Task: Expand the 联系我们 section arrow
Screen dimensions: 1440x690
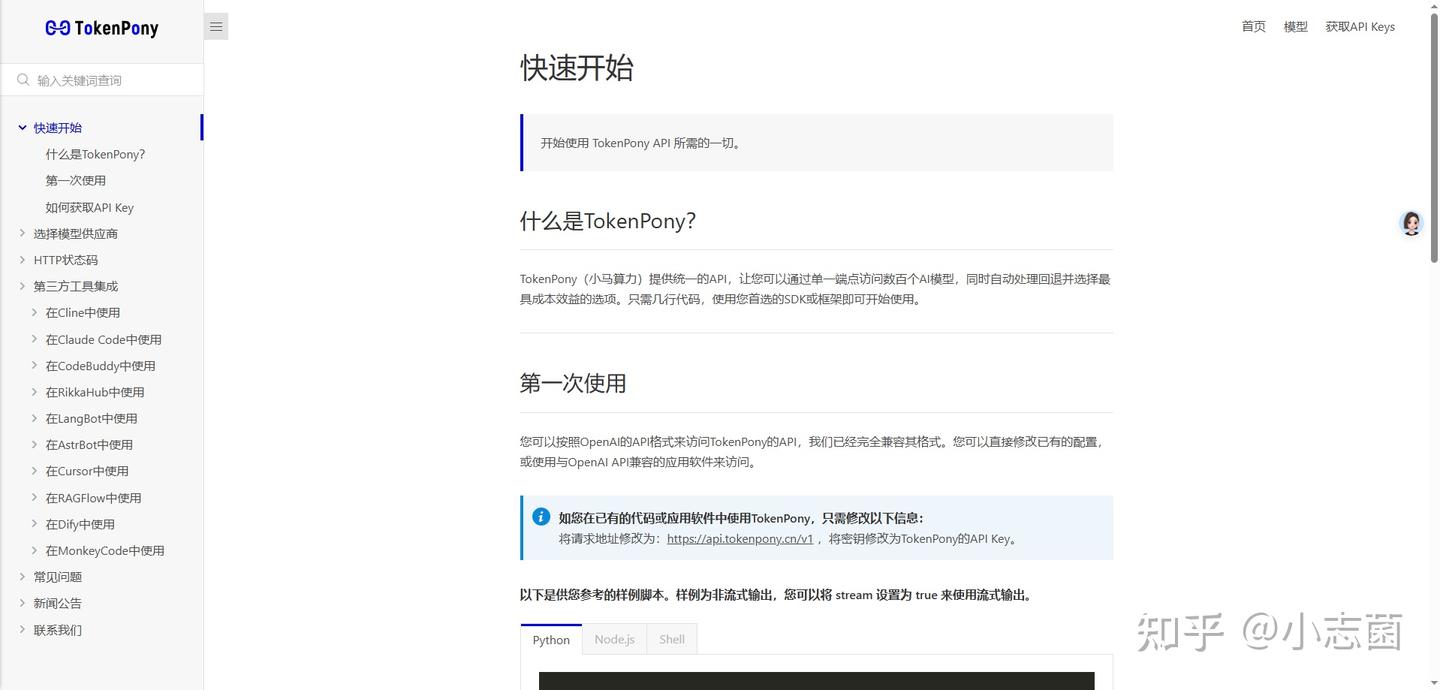Action: click(22, 630)
